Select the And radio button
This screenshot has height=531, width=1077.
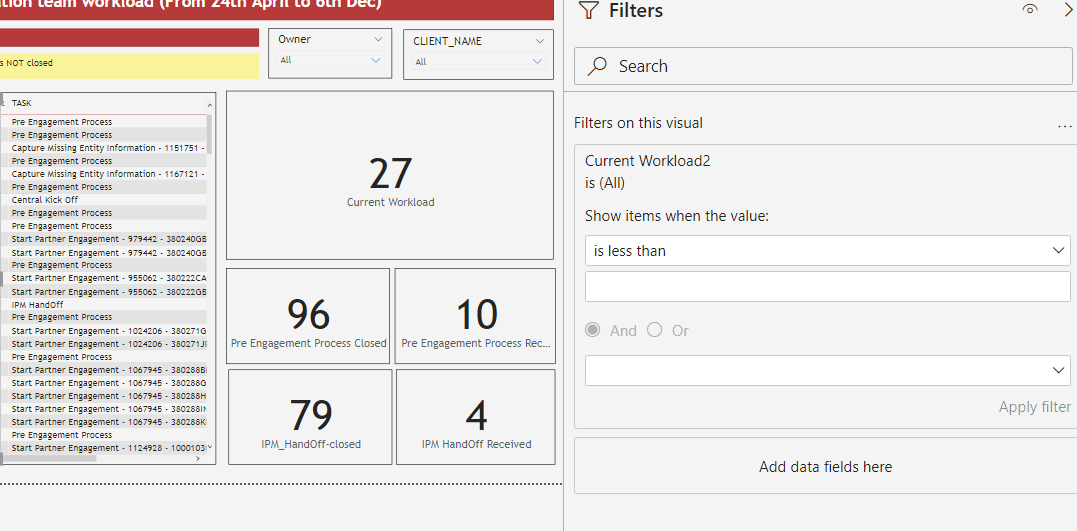(592, 330)
